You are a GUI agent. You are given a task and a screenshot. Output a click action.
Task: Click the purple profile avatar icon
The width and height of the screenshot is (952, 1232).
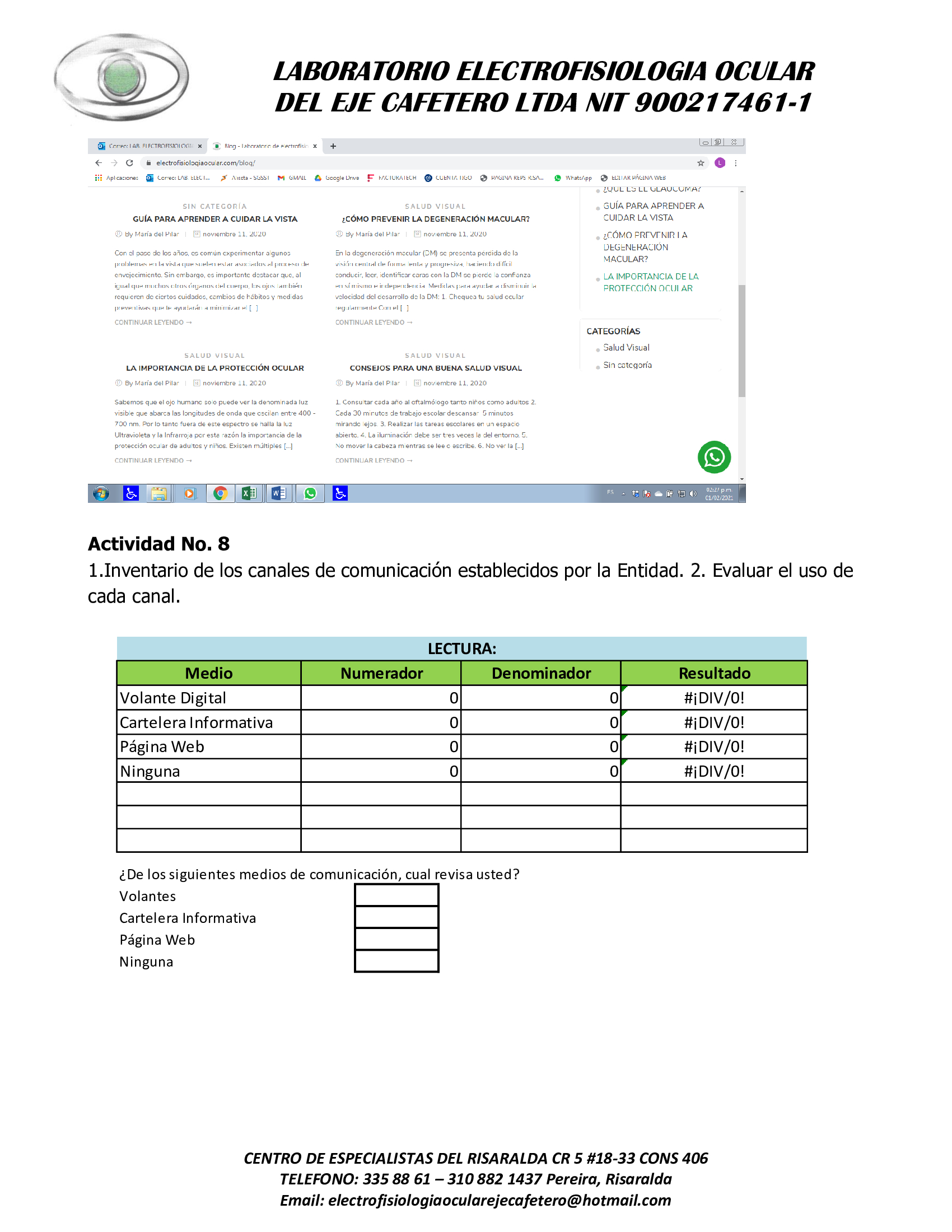point(720,163)
